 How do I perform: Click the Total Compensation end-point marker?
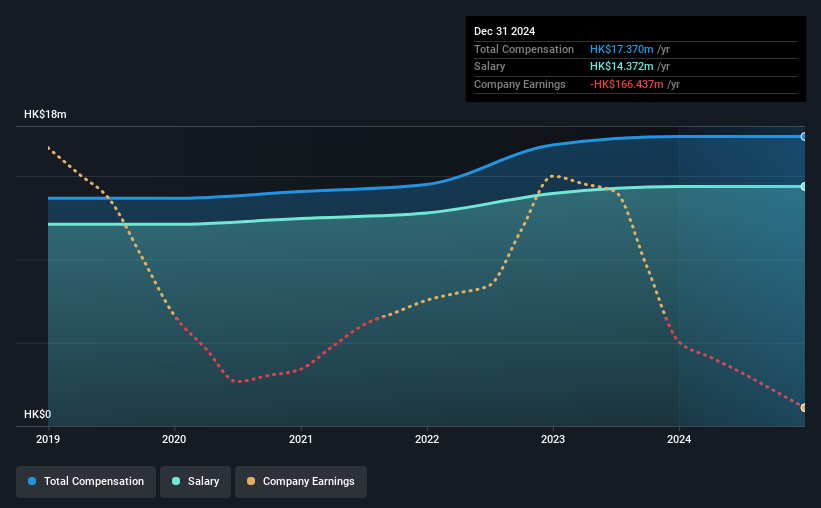pos(804,137)
